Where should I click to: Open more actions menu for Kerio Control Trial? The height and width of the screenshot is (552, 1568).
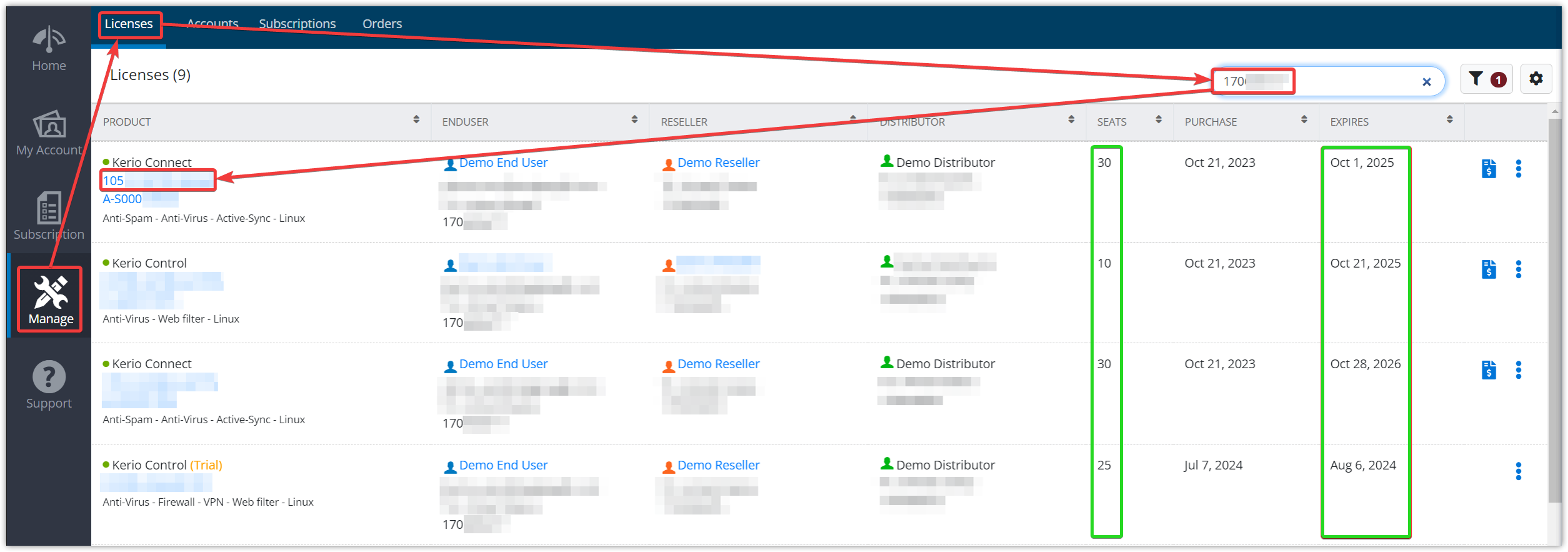coord(1519,471)
